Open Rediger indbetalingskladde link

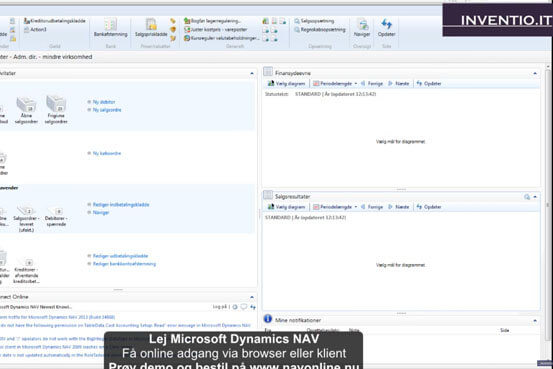tap(121, 205)
